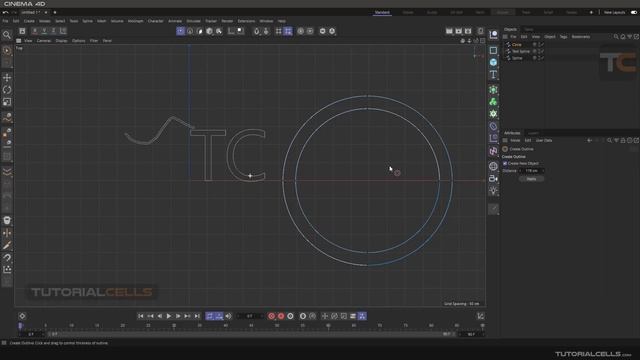Open the viewport Cameras menu
The width and height of the screenshot is (640, 360).
[x=44, y=41]
